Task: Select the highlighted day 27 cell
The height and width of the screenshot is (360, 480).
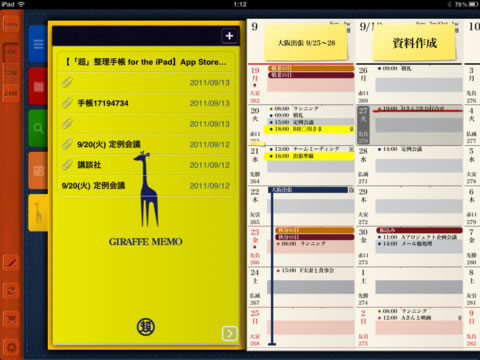Action: (364, 125)
